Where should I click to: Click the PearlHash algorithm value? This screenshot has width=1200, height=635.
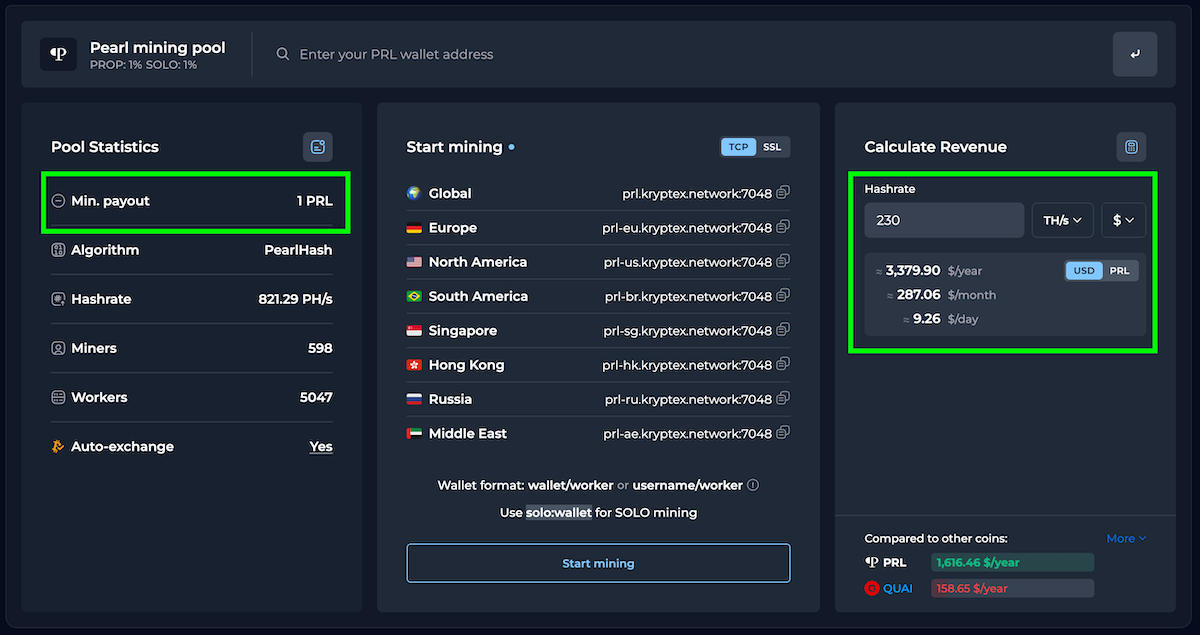(x=298, y=250)
